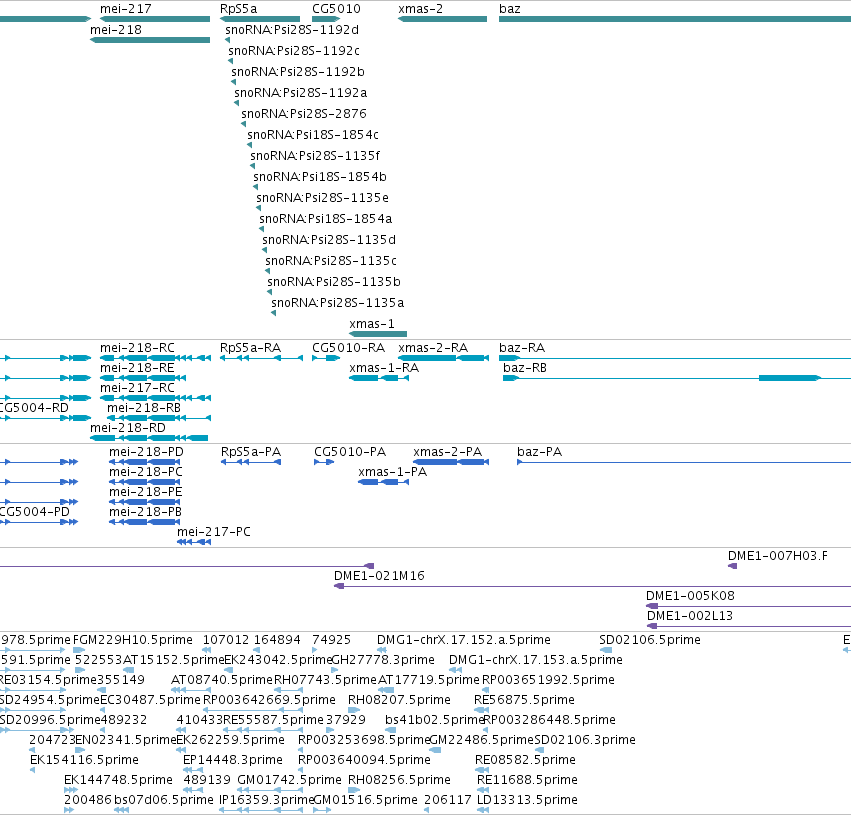Select protein mei-218-PC
This screenshot has width=851, height=815.
coord(144,482)
